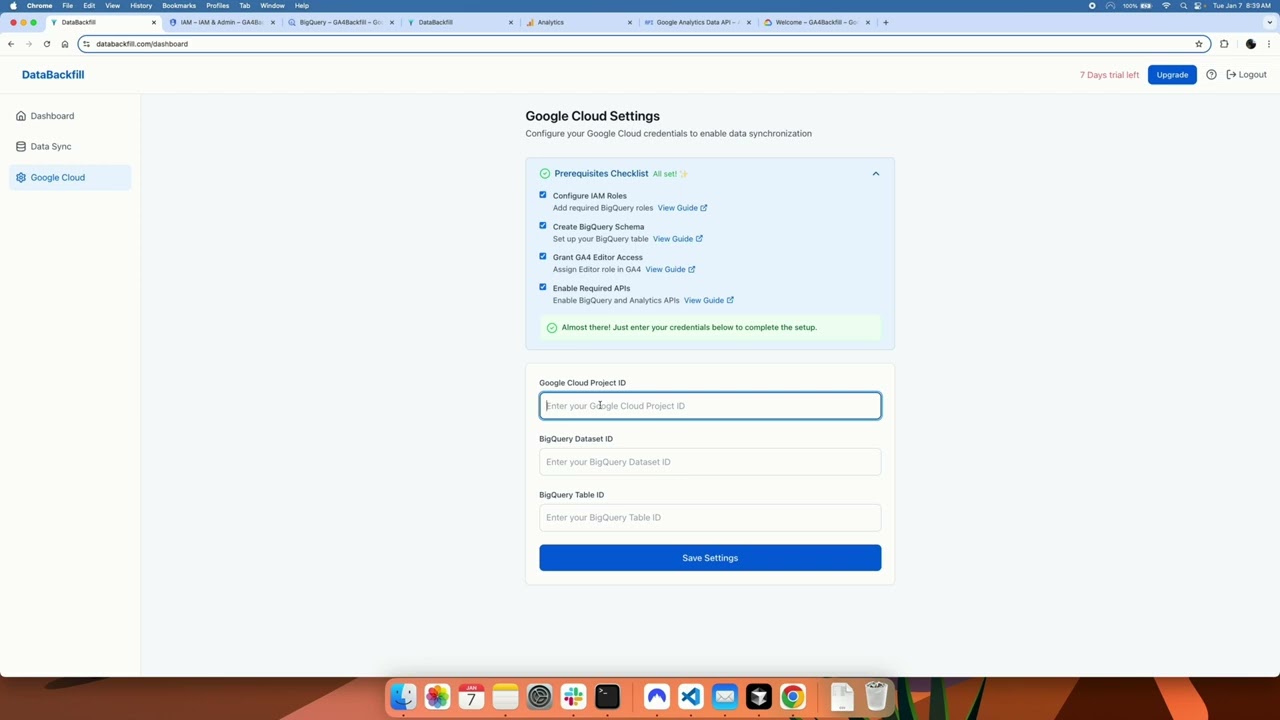Toggle the Create BigQuery Schema checkbox
Image resolution: width=1280 pixels, height=720 pixels.
543,226
